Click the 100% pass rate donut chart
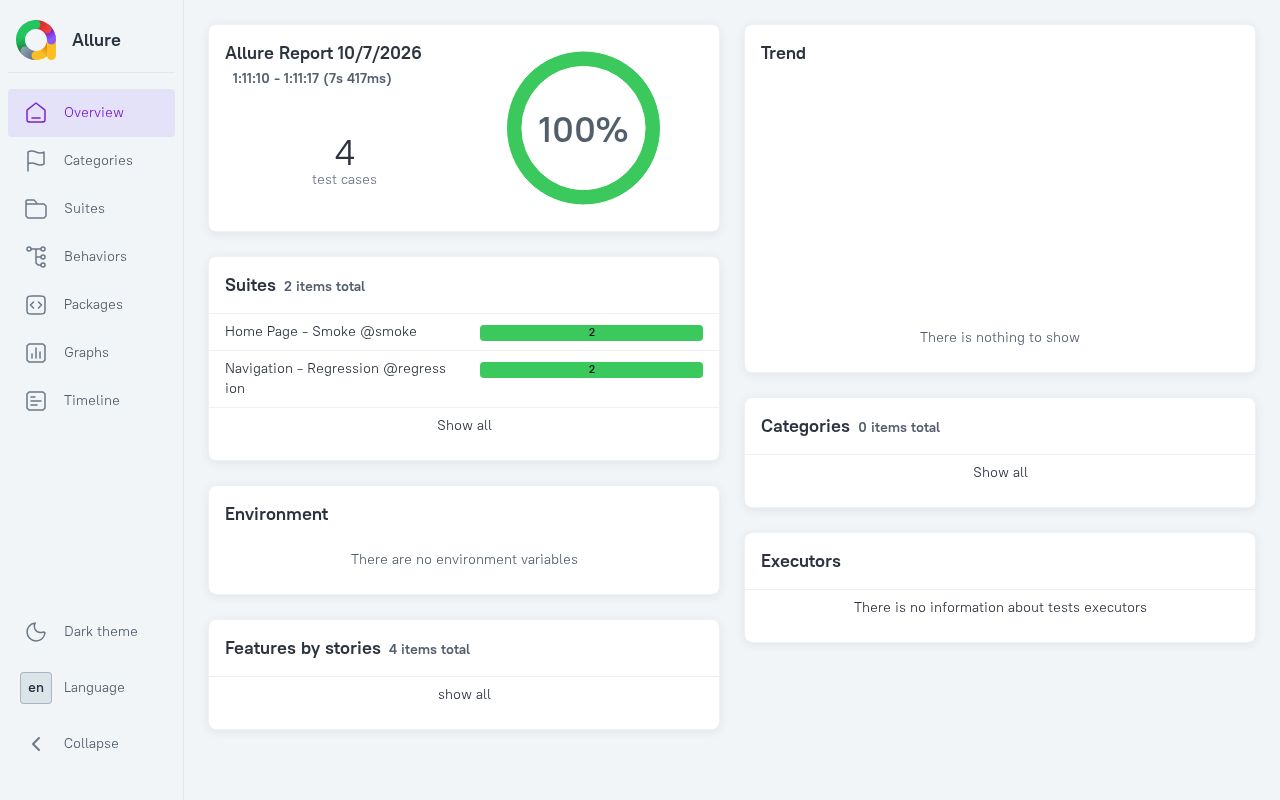1280x800 pixels. (x=583, y=128)
